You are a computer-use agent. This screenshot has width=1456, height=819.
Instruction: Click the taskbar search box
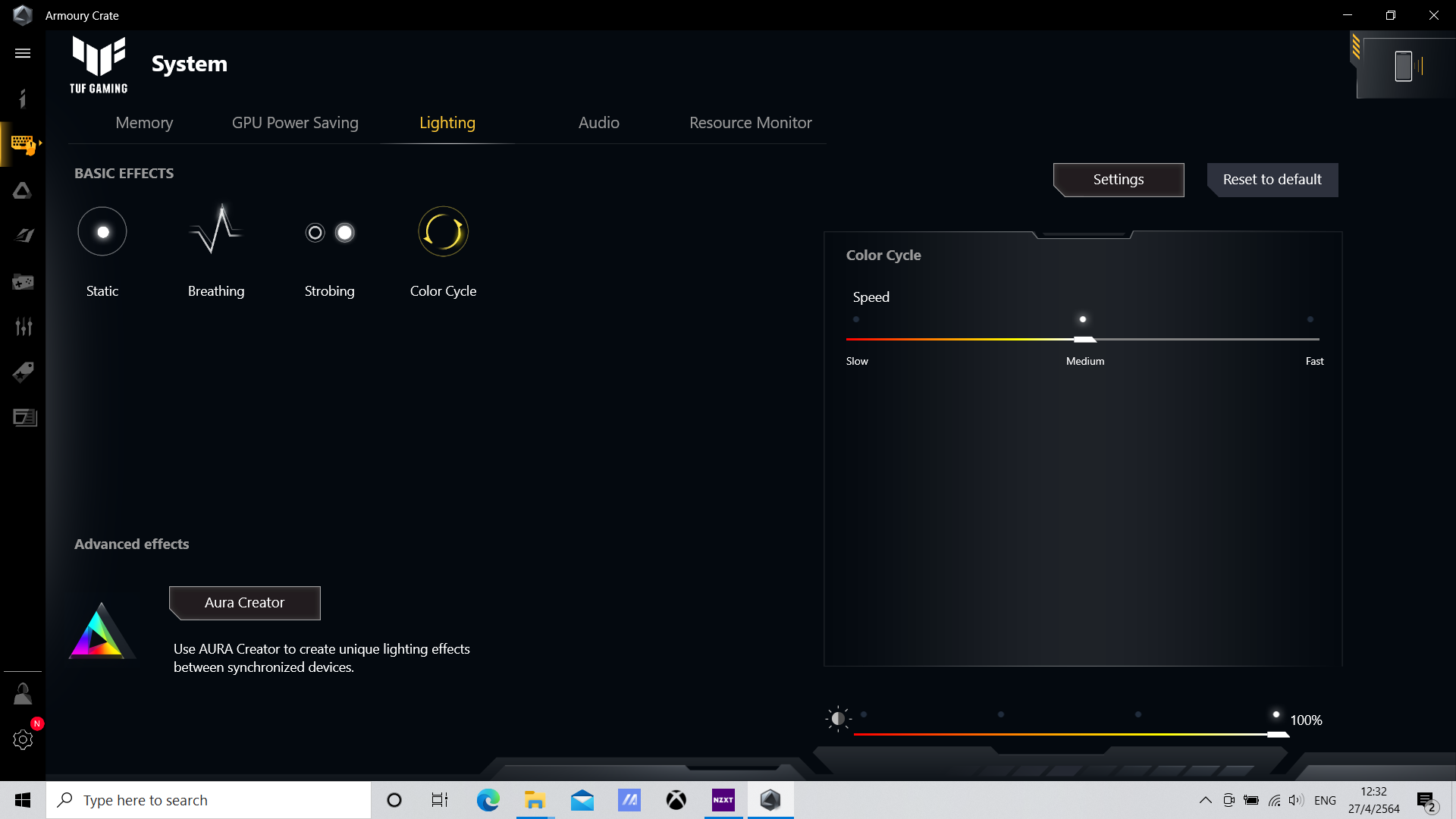pos(209,800)
